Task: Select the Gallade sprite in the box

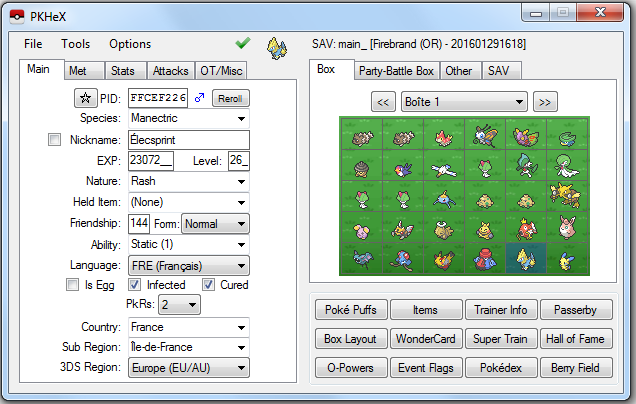Action: (x=526, y=165)
